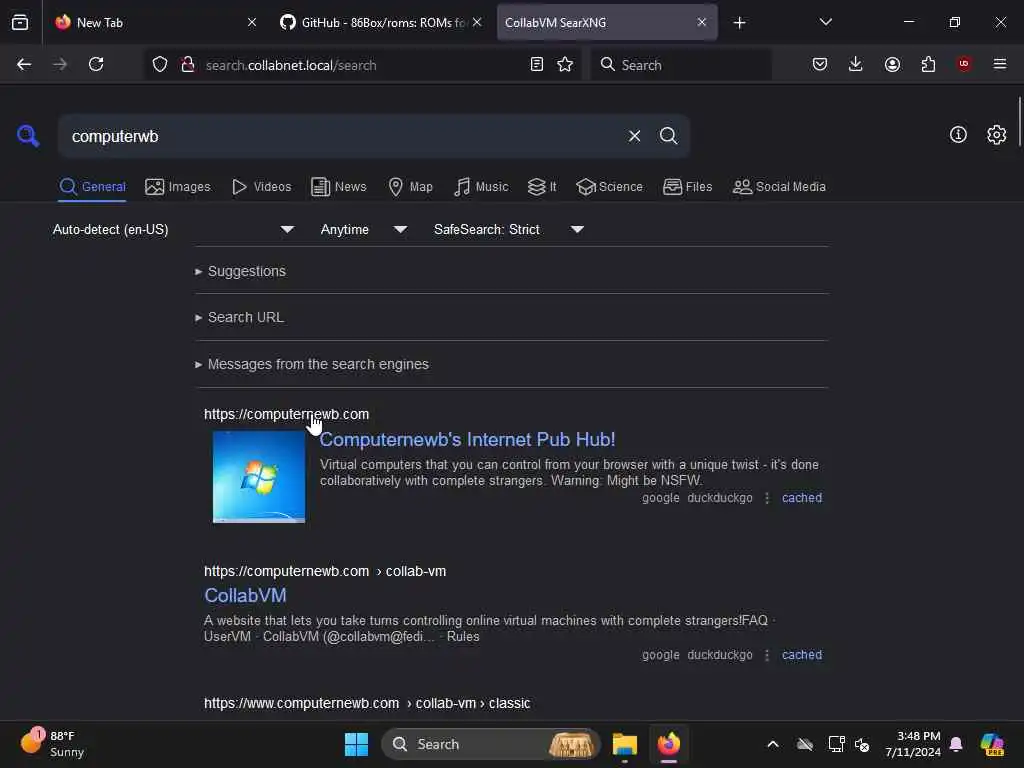1024x768 pixels.
Task: Select the Videos search category
Action: tap(262, 187)
